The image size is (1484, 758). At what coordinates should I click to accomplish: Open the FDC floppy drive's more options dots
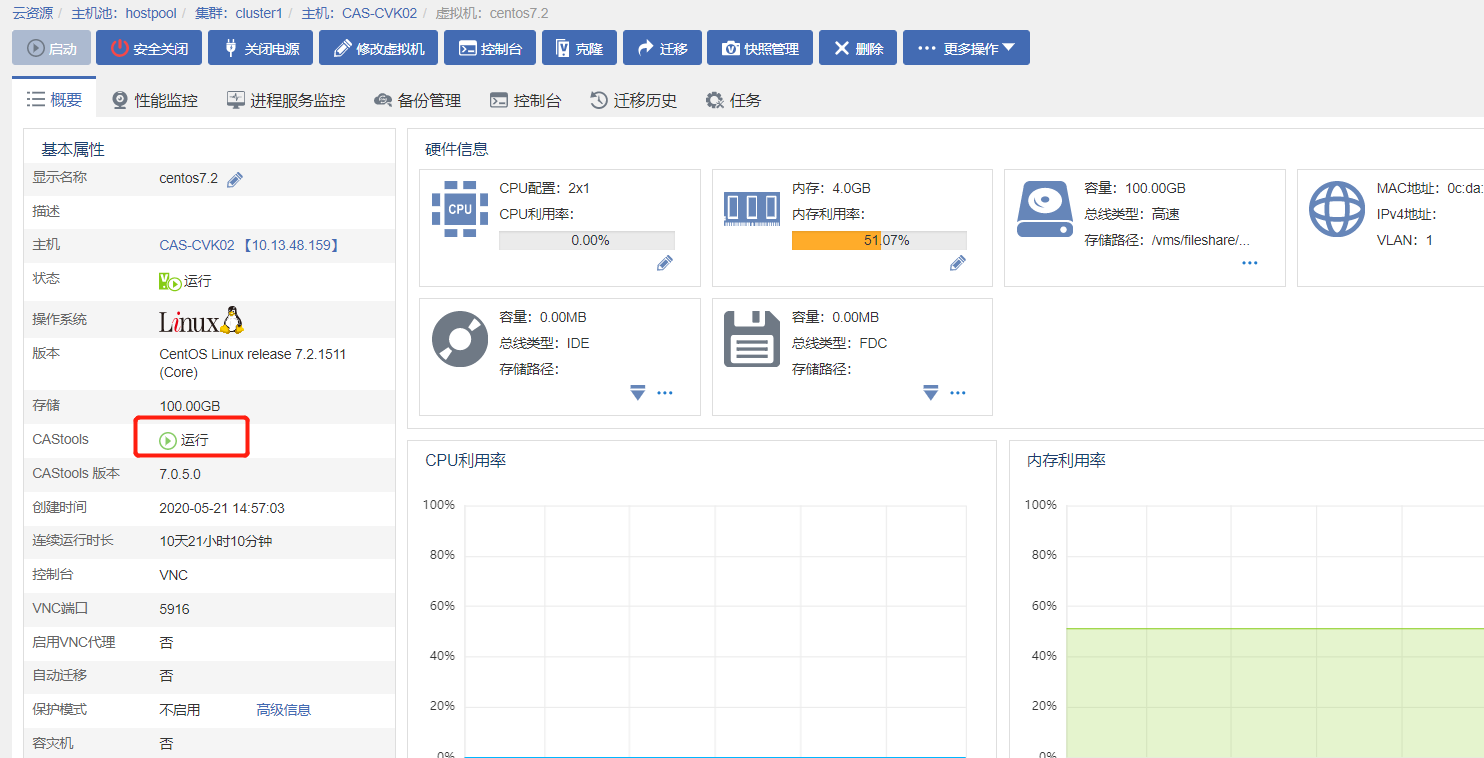click(x=958, y=393)
